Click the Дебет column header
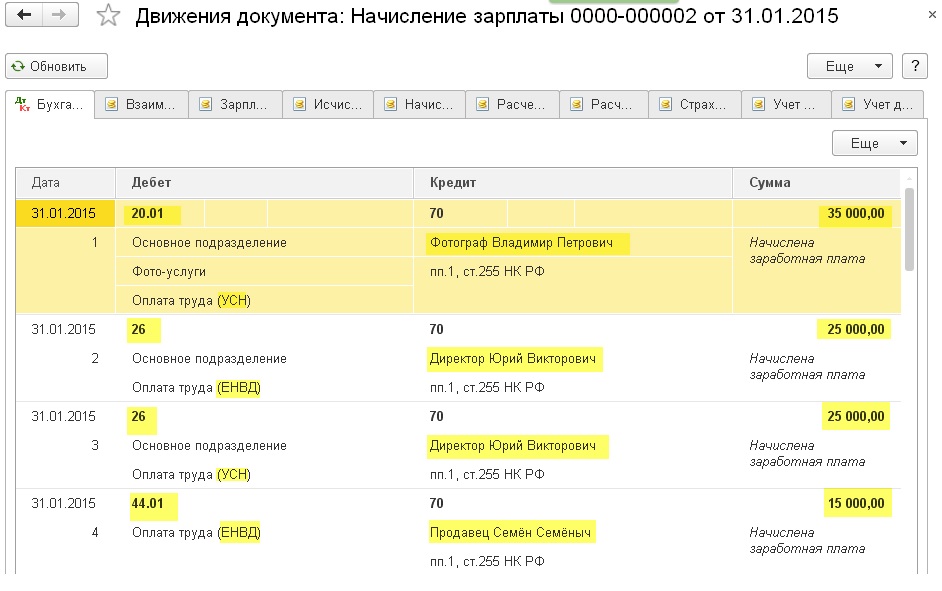Viewport: 942px width, 591px height. click(264, 183)
